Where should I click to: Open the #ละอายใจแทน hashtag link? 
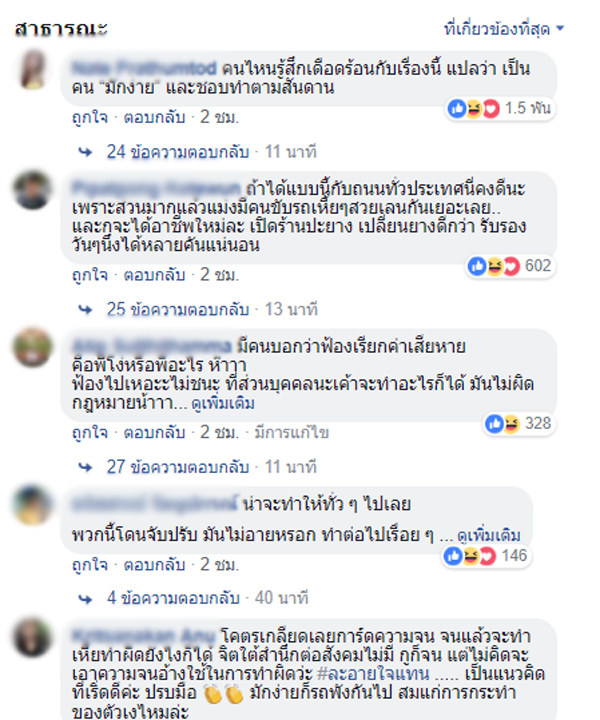point(373,674)
